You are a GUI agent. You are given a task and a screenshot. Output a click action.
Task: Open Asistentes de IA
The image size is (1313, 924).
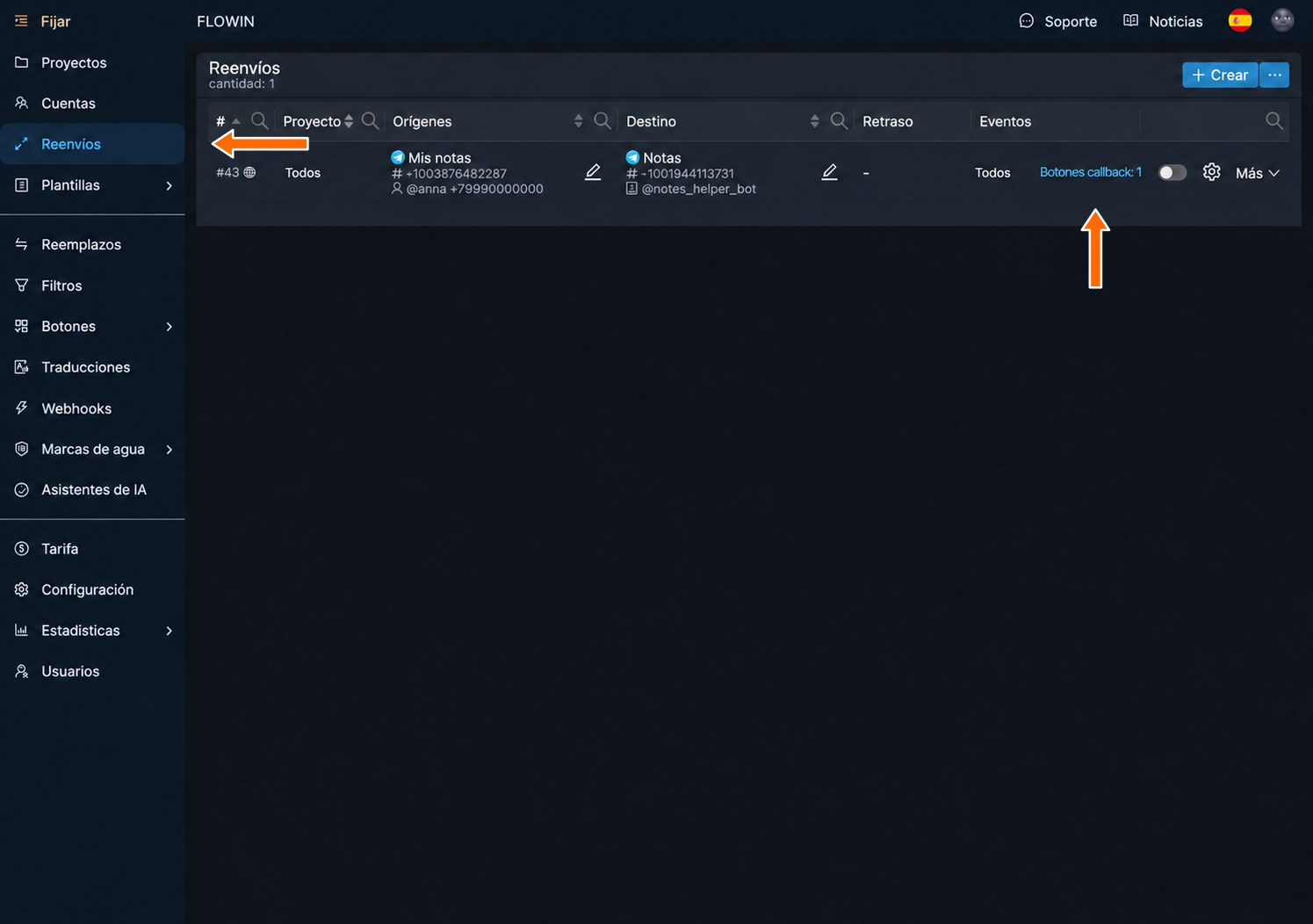pyautogui.click(x=92, y=490)
